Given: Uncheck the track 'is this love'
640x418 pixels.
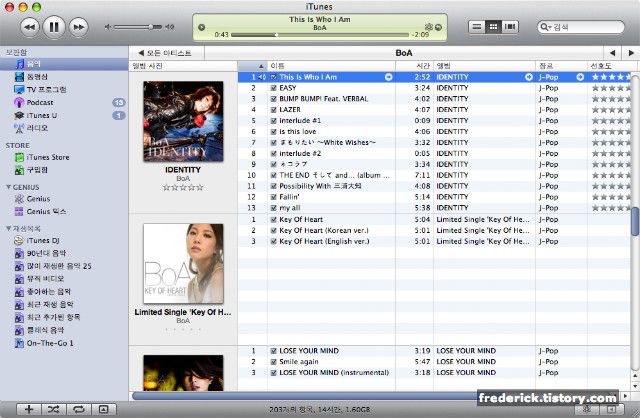Looking at the screenshot, I should [273, 132].
